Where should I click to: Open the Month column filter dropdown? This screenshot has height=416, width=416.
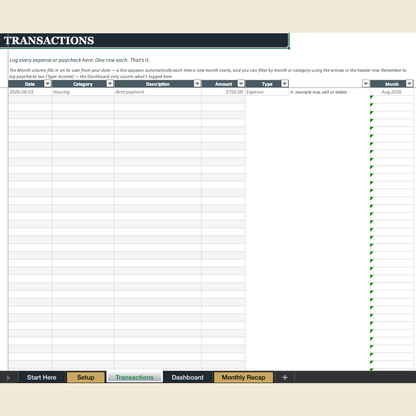tap(409, 84)
